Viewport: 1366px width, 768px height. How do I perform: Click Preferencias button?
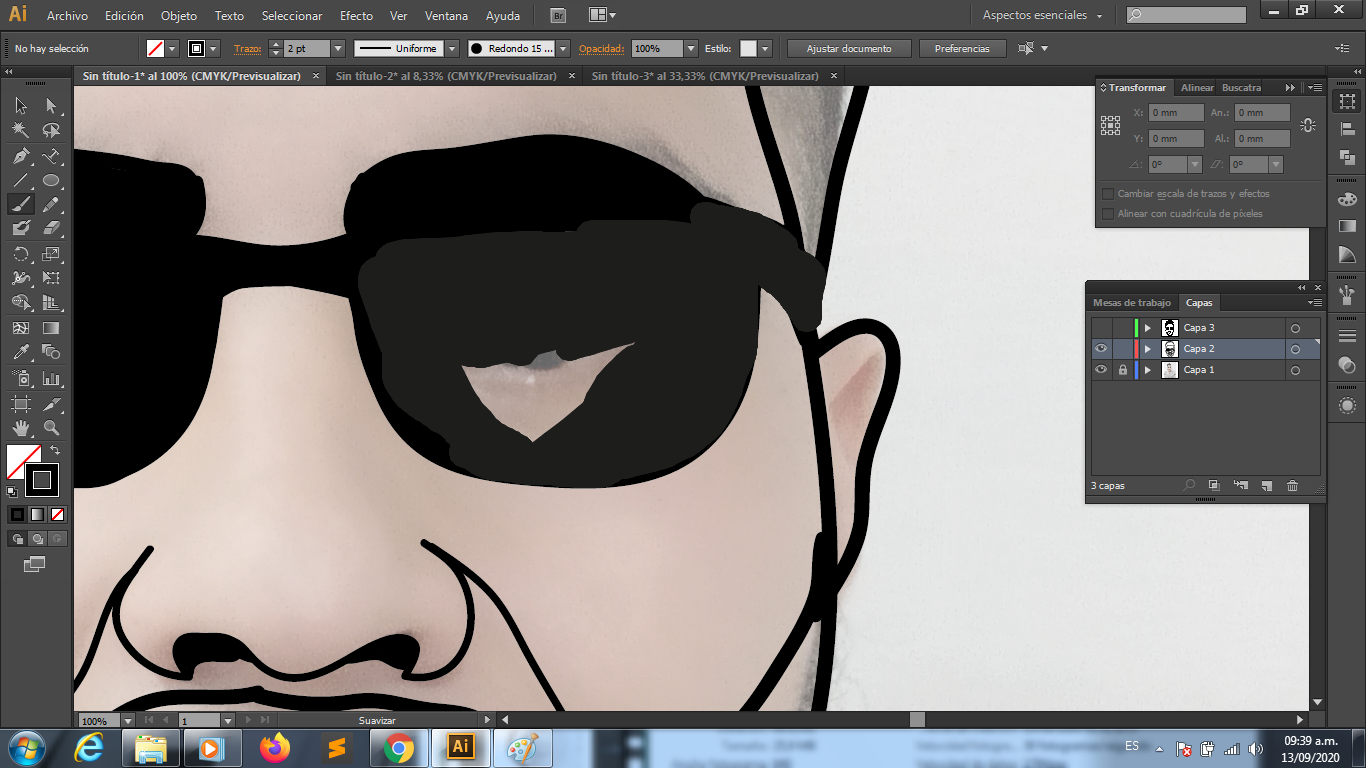(962, 48)
